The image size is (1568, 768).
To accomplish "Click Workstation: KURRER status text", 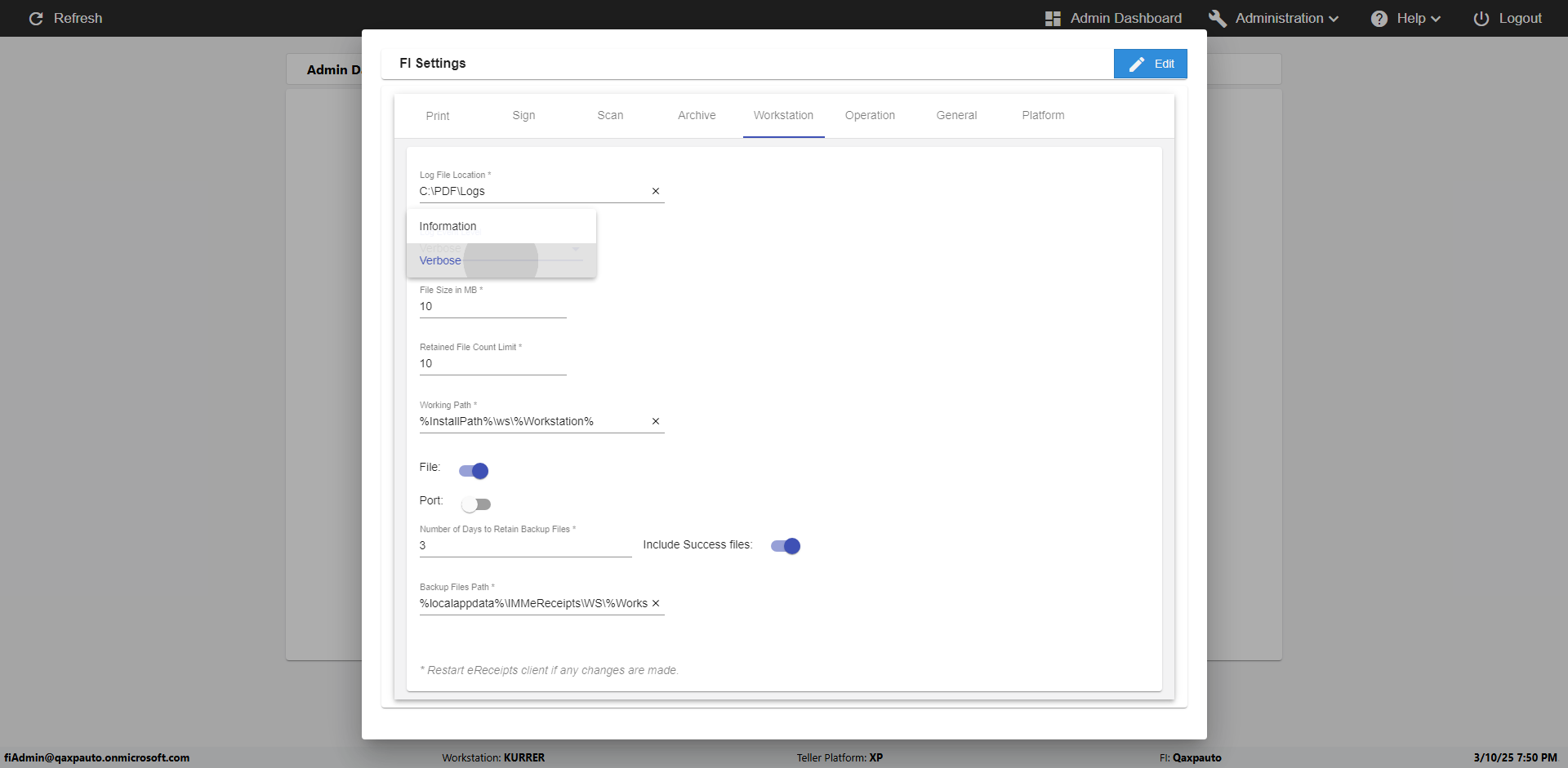I will coord(493,757).
